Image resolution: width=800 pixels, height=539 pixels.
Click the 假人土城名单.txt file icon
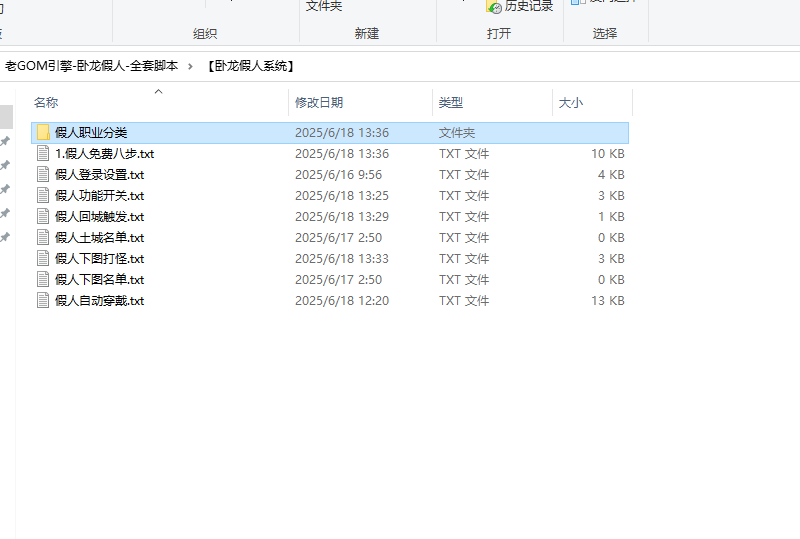coord(43,238)
